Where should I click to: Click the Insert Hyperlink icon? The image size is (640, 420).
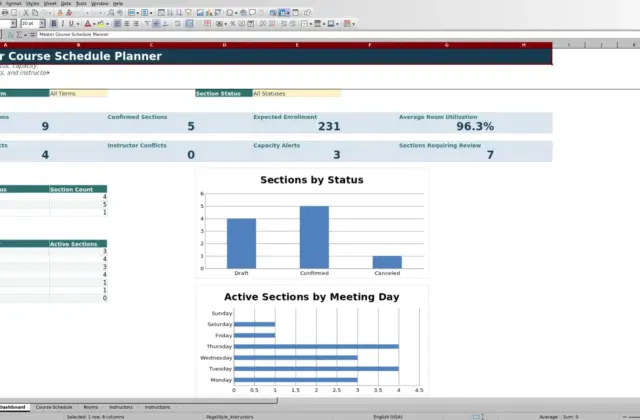pos(243,13)
